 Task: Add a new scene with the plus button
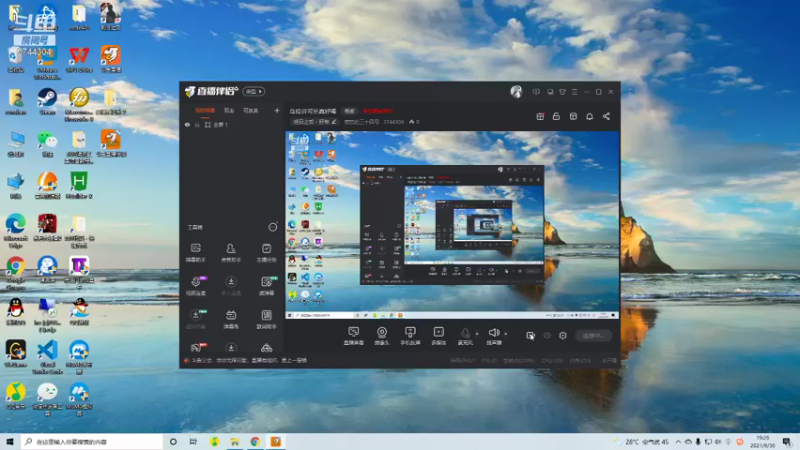click(277, 110)
